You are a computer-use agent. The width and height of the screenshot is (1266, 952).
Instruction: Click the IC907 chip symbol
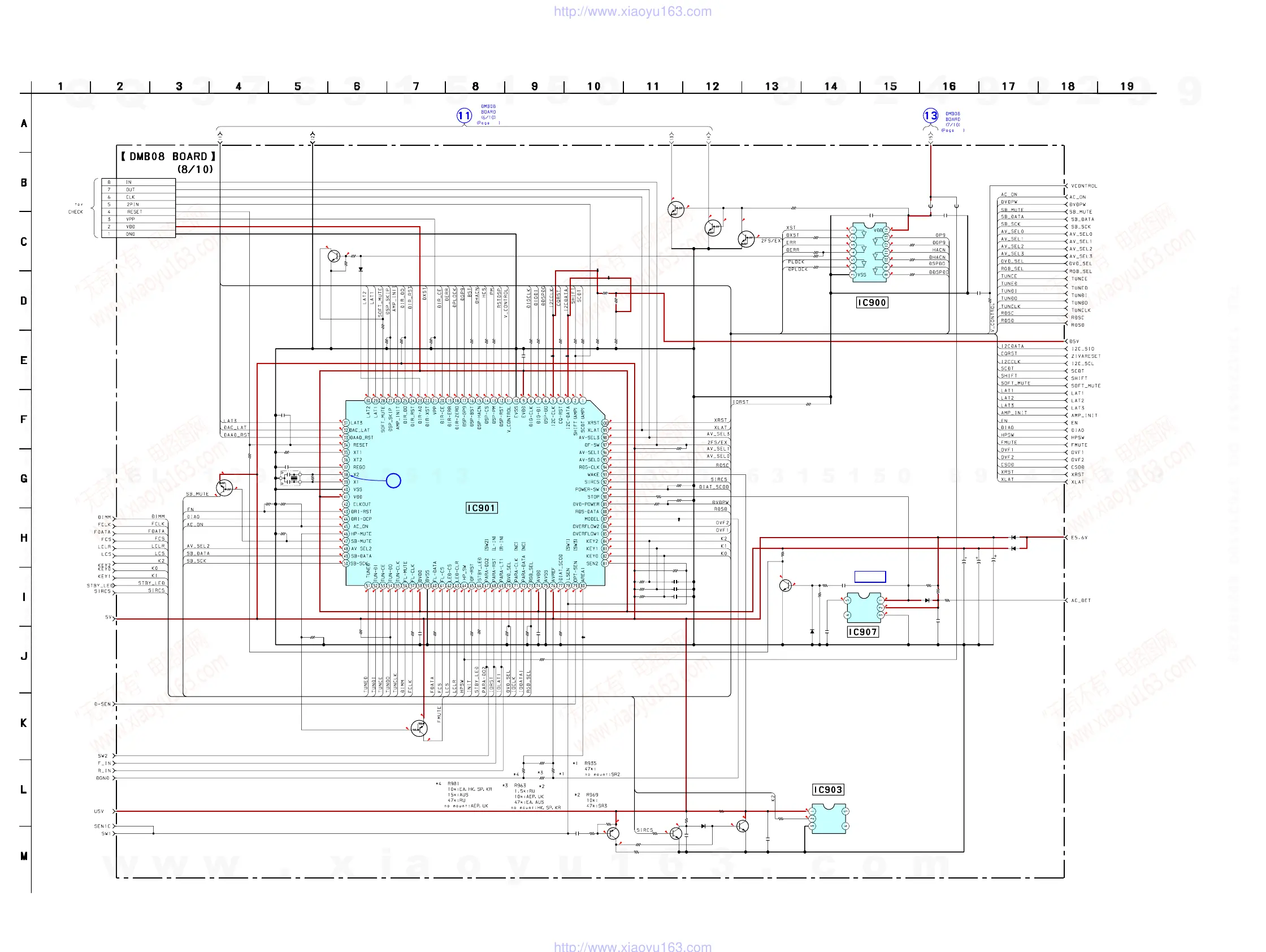(864, 607)
